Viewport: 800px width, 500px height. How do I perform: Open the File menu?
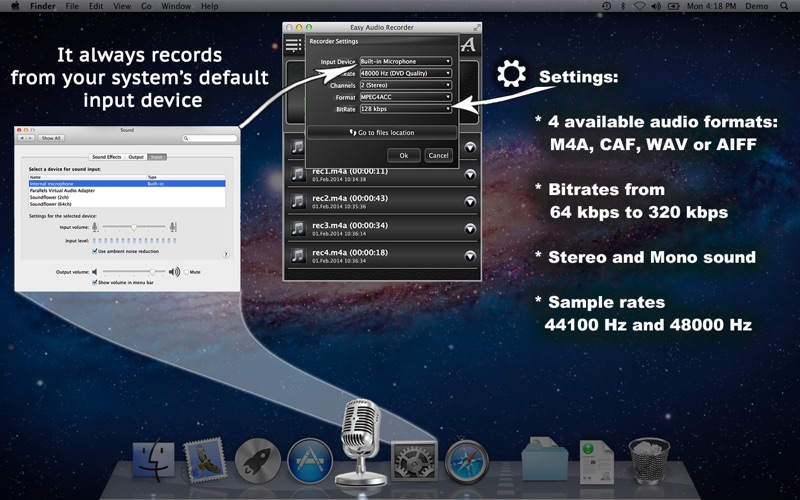click(72, 6)
